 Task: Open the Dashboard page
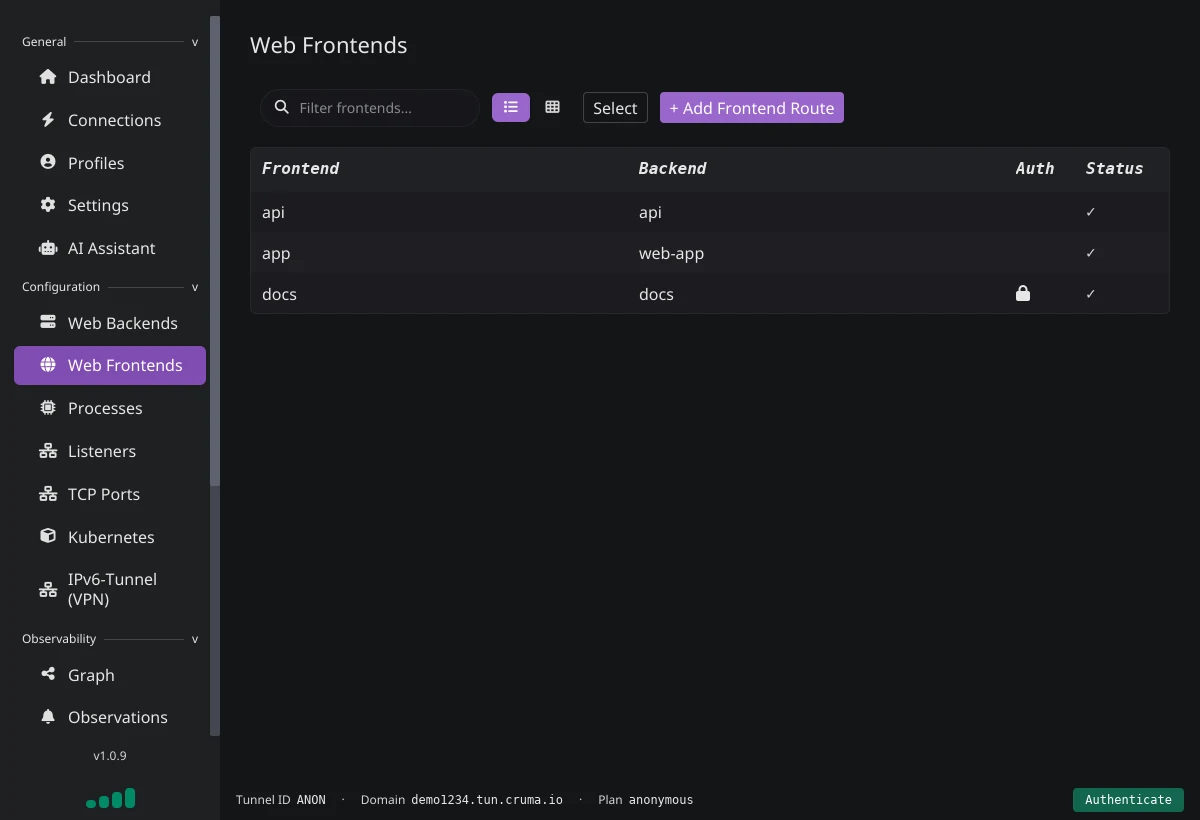coord(110,77)
